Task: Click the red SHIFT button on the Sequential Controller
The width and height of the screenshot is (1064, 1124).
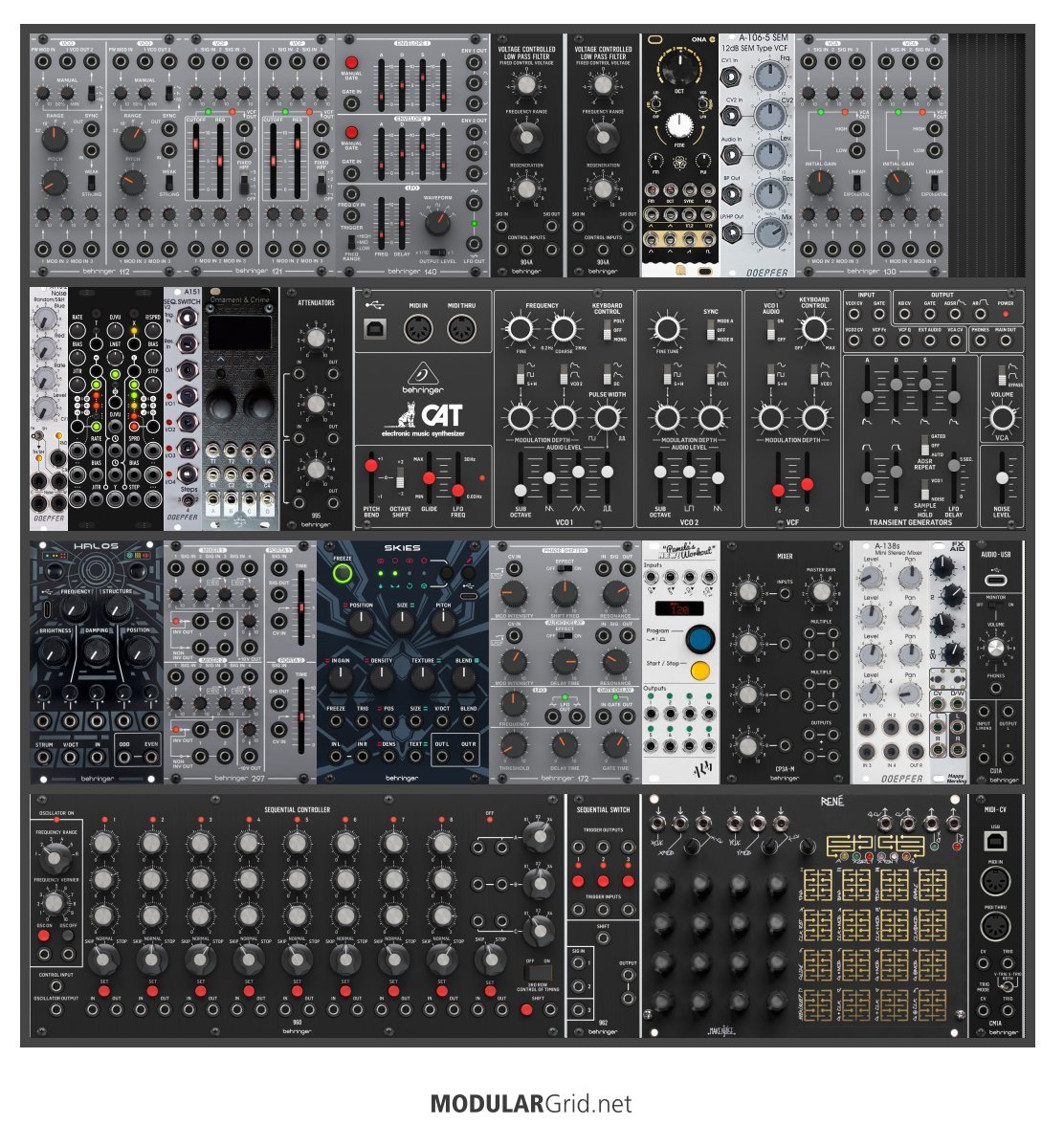Action: coord(526,1009)
